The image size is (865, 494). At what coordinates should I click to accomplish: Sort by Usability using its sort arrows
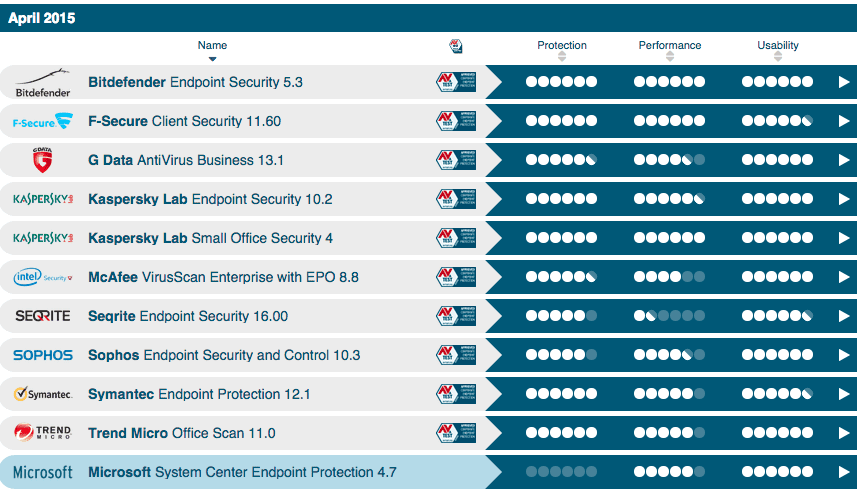778,56
